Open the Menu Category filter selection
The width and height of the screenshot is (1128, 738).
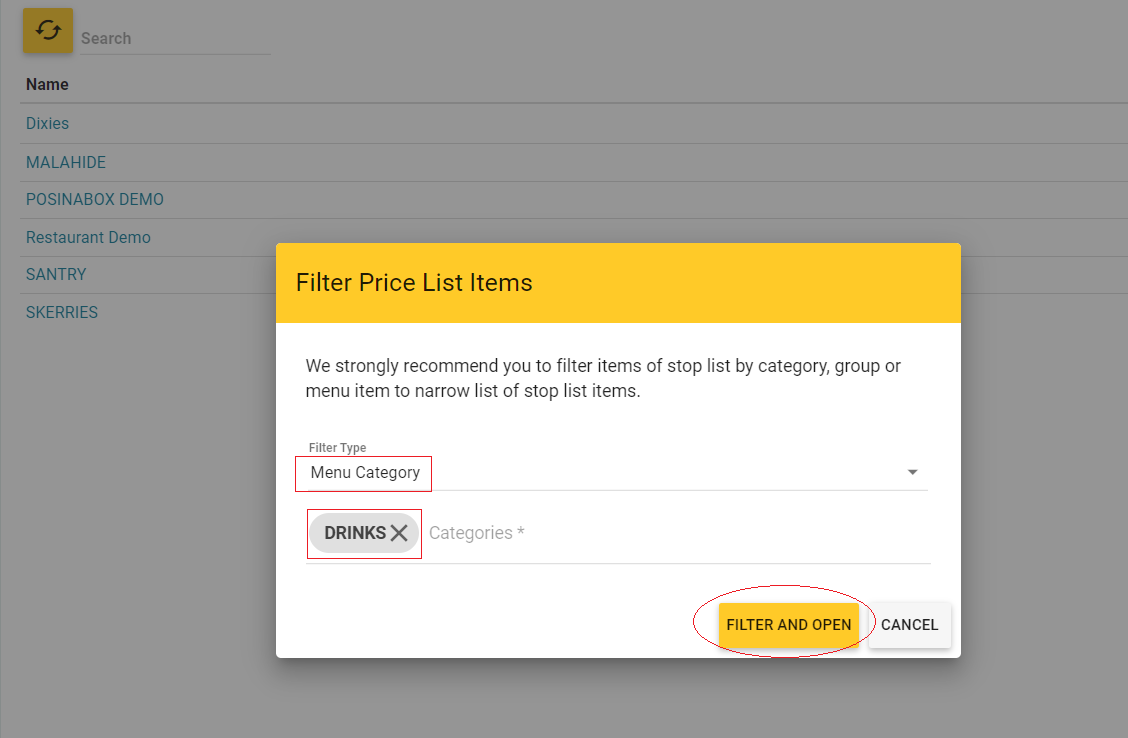pos(365,472)
